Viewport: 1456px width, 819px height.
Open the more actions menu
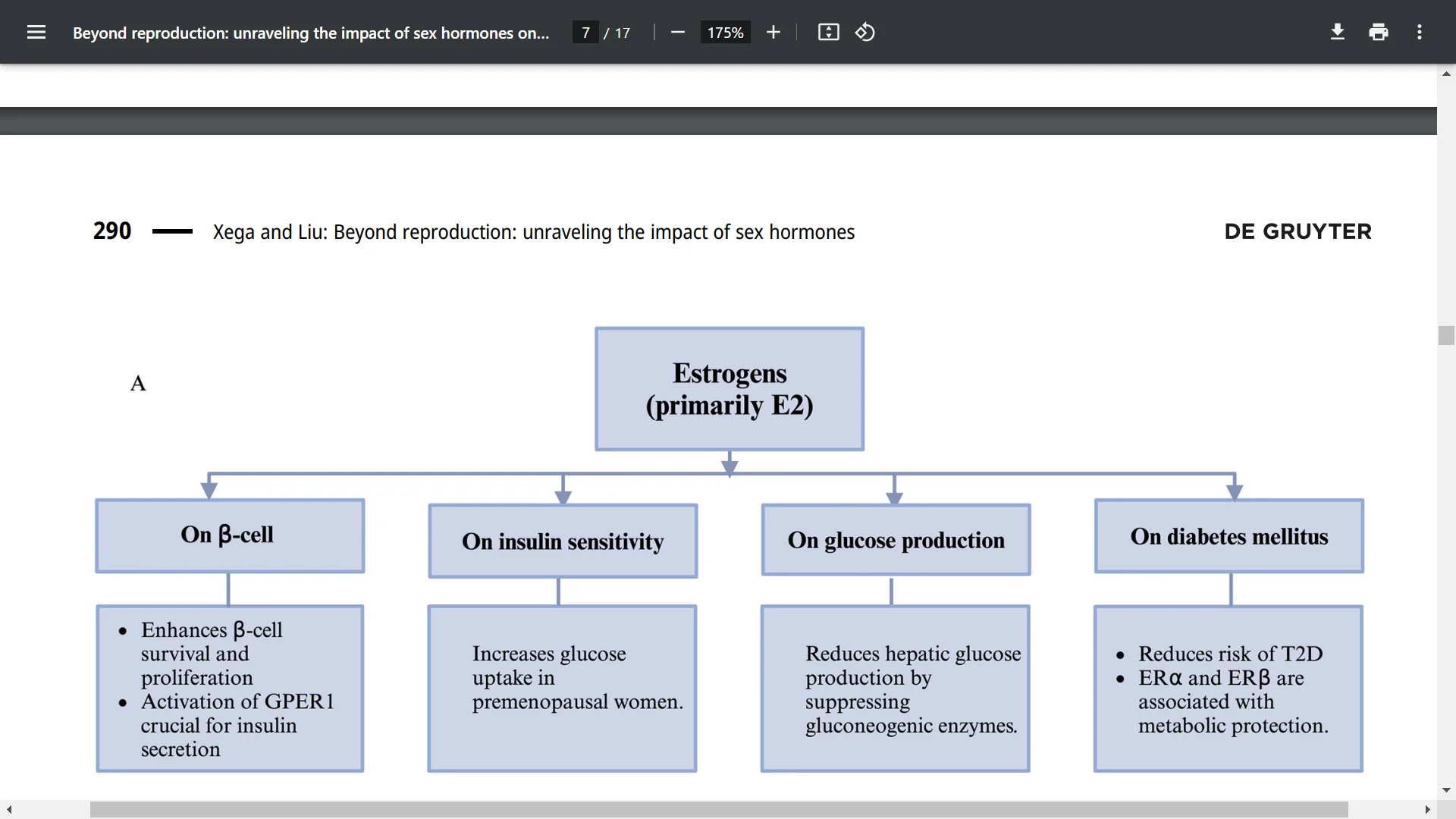coord(1420,33)
